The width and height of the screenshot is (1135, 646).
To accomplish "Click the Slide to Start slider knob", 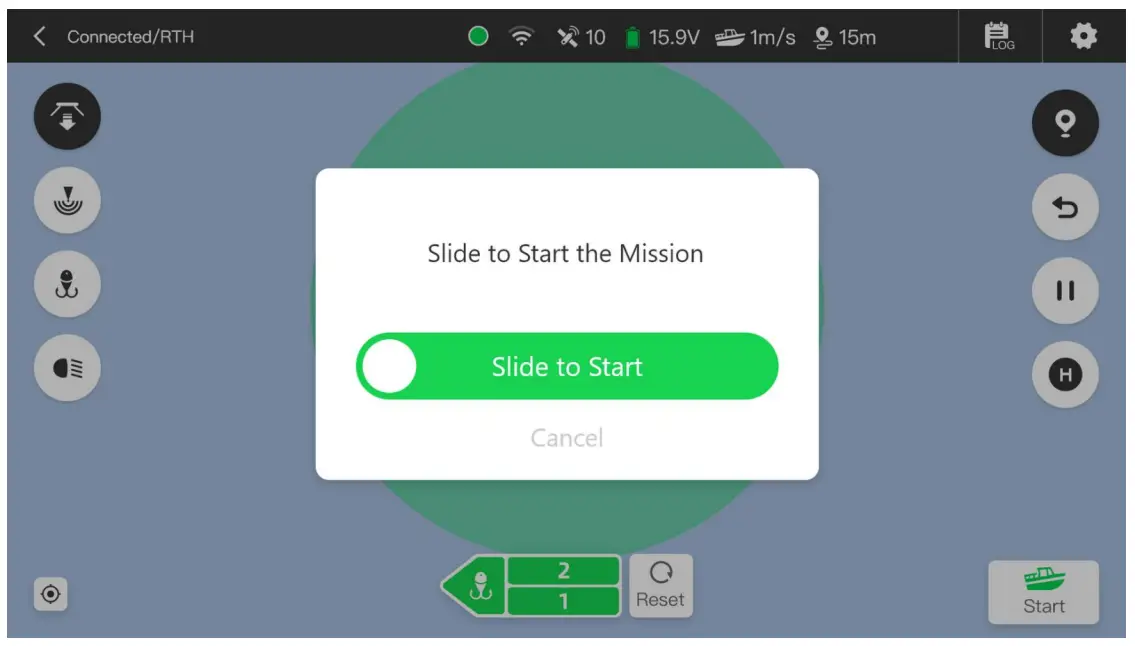I will (389, 366).
